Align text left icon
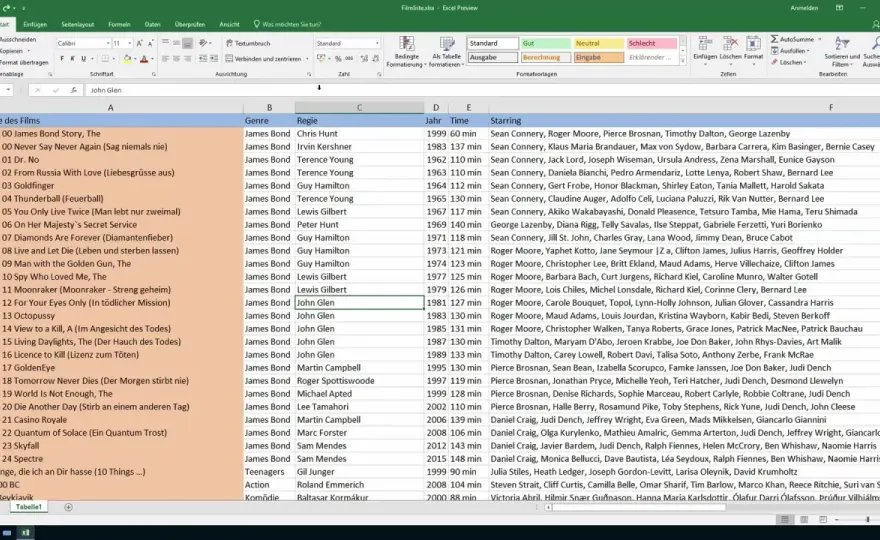This screenshot has width=880, height=540. [165, 59]
